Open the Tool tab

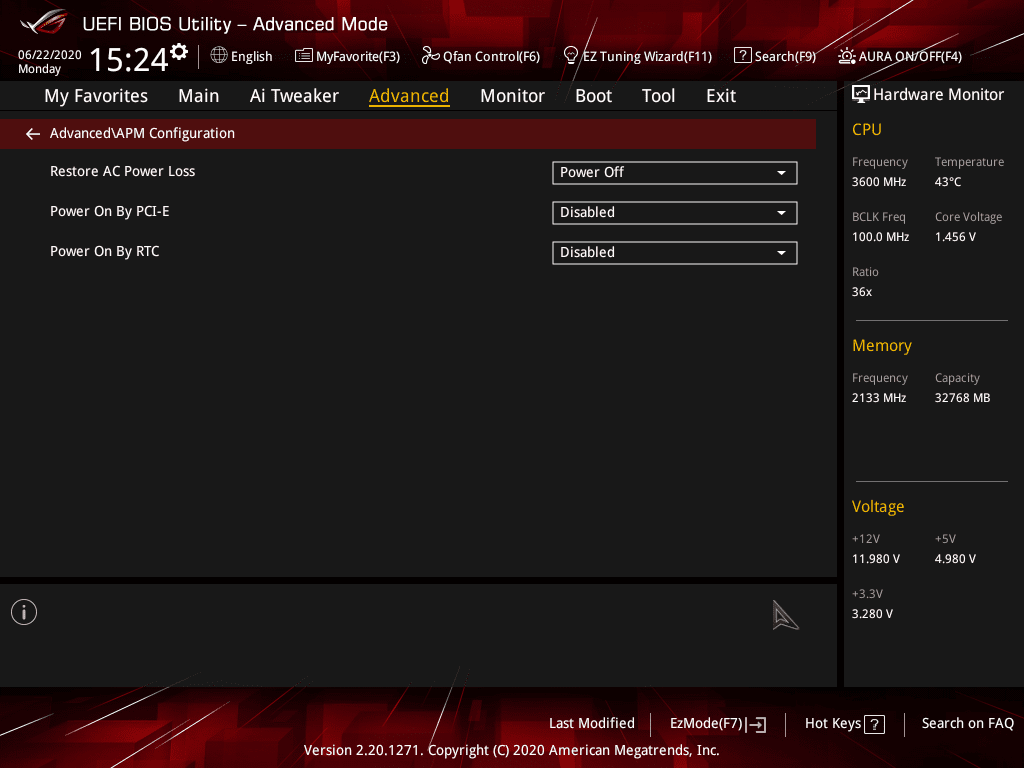pyautogui.click(x=658, y=96)
